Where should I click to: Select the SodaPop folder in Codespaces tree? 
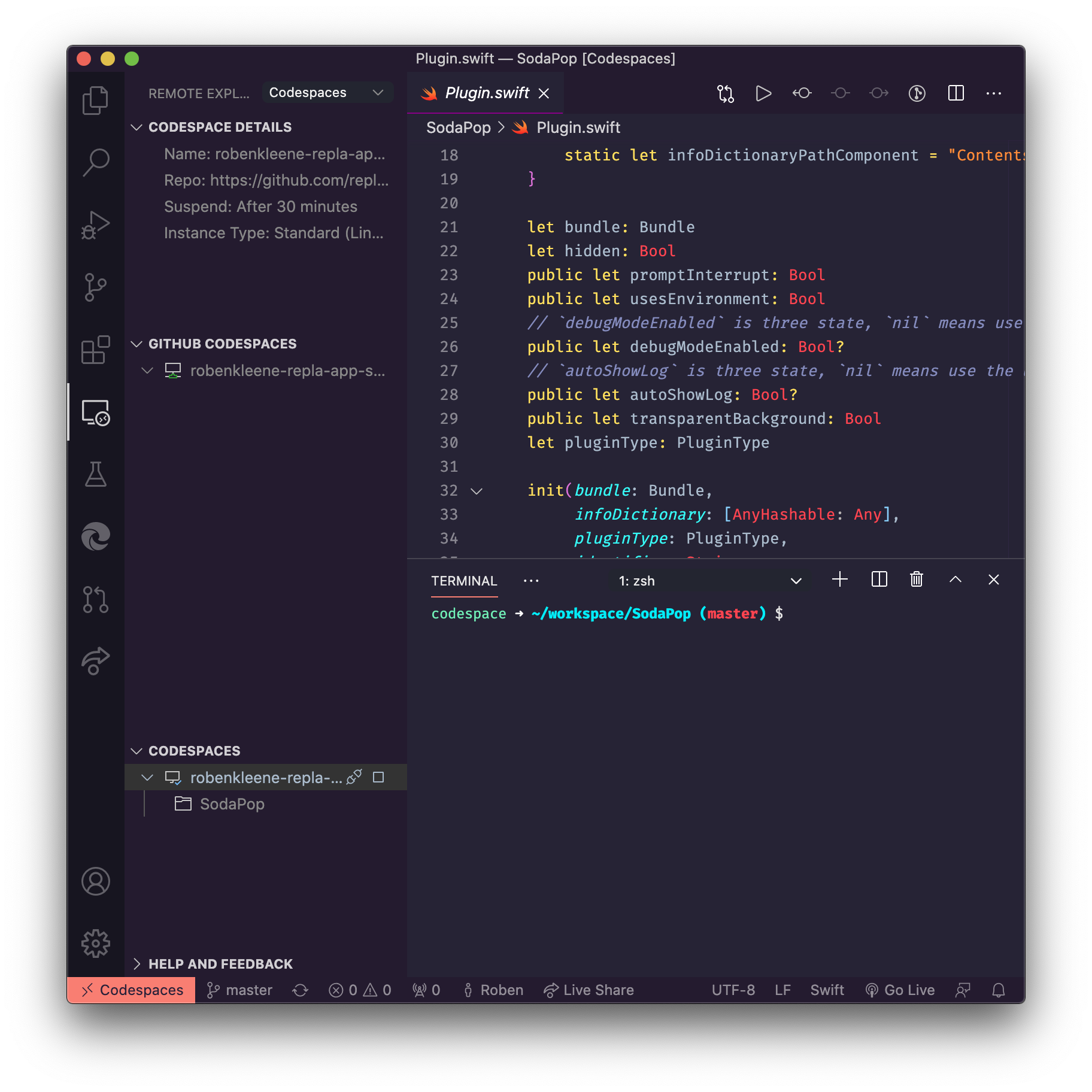(233, 804)
